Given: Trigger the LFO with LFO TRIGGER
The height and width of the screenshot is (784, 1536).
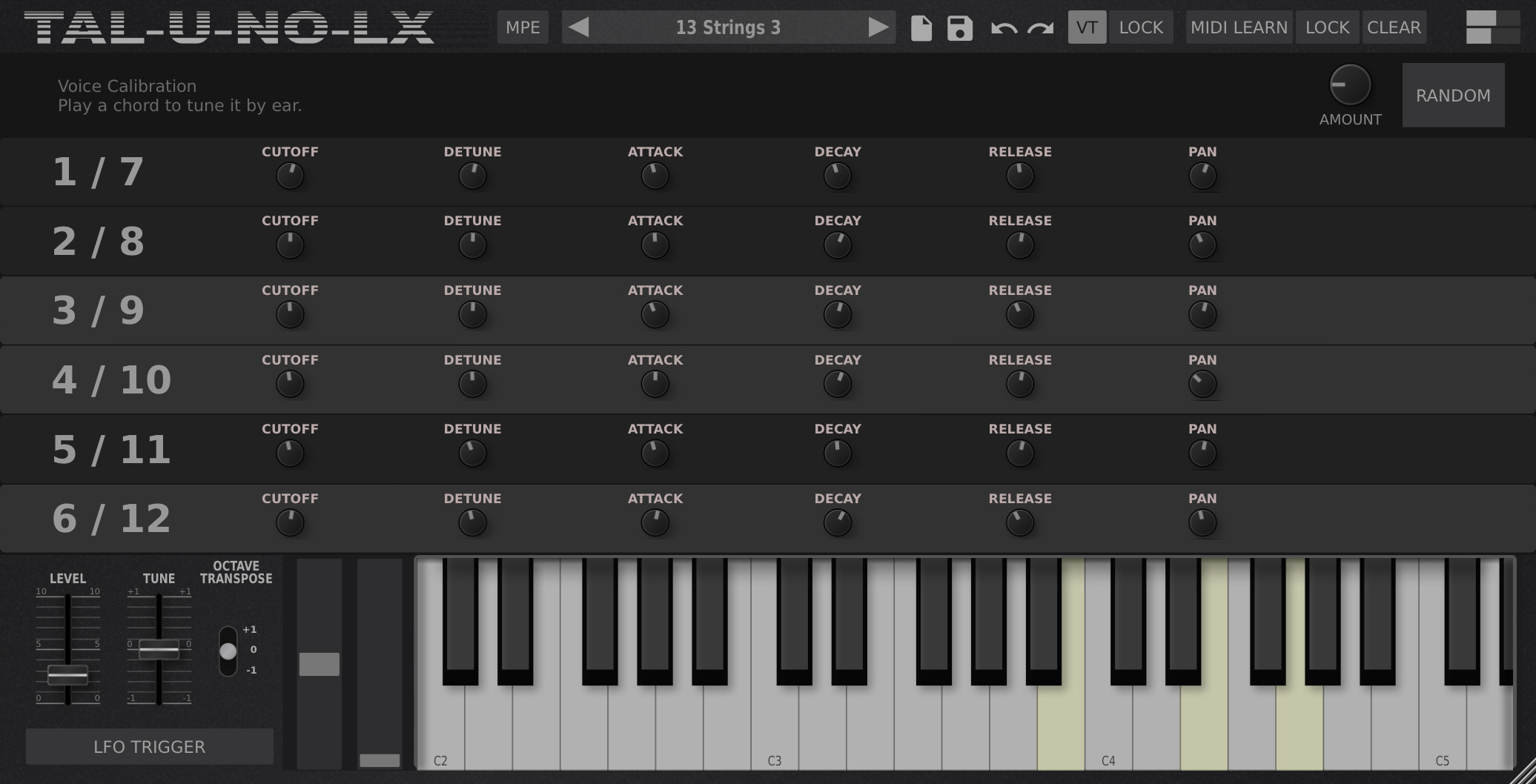Looking at the screenshot, I should tap(149, 746).
